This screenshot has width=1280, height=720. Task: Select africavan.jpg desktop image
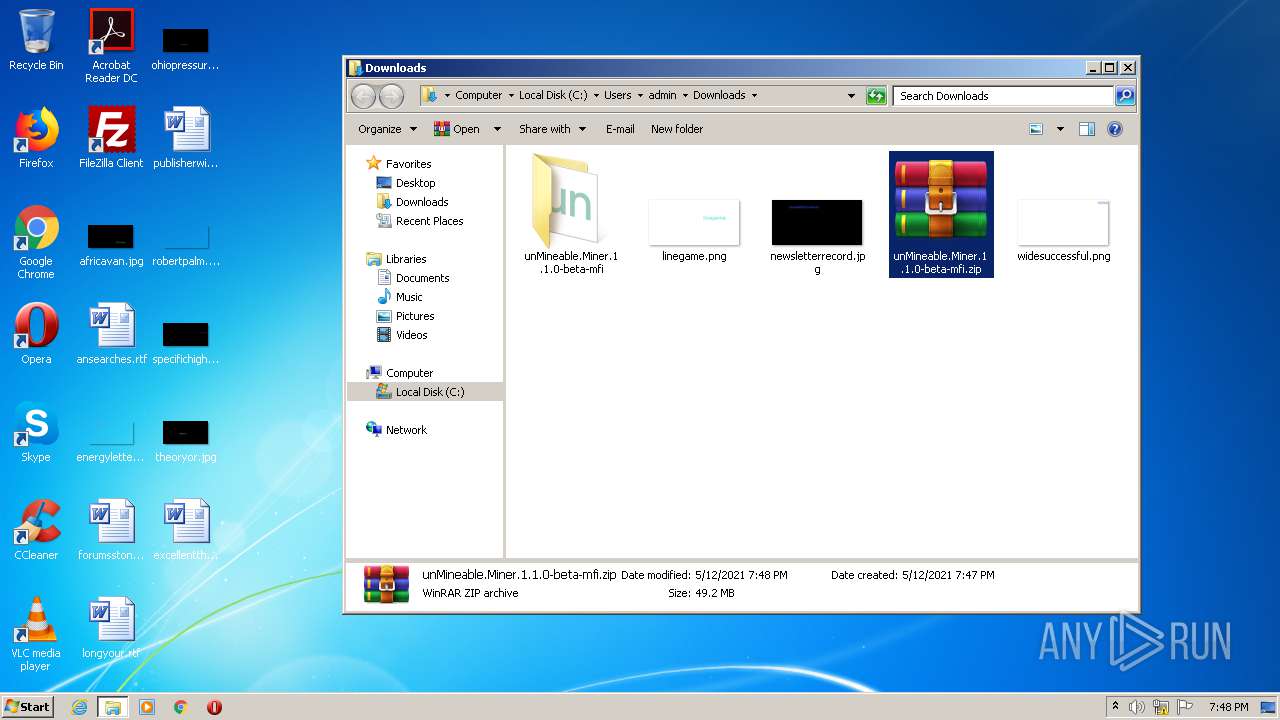pos(111,246)
